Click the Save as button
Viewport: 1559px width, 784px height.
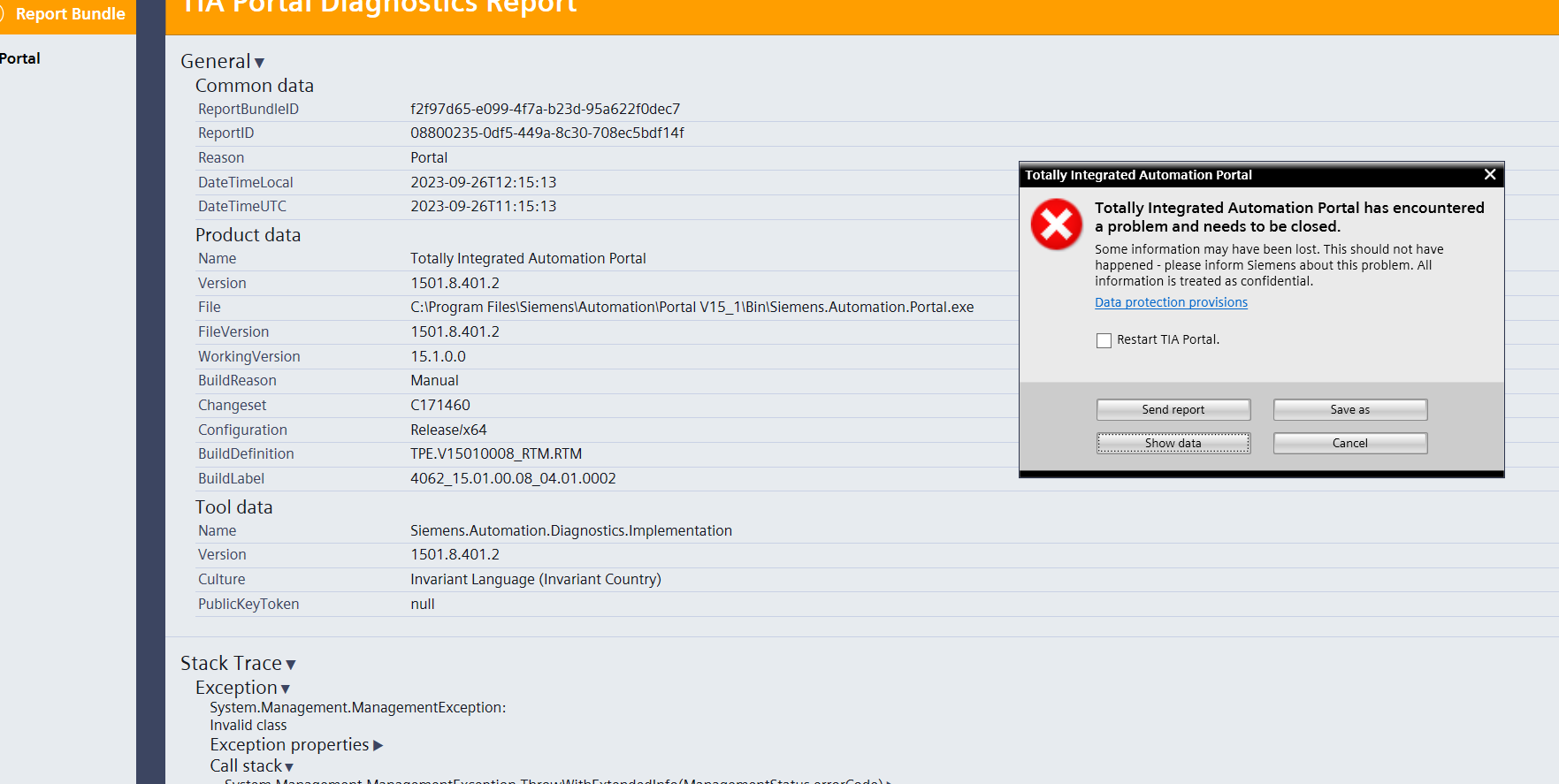tap(1350, 409)
